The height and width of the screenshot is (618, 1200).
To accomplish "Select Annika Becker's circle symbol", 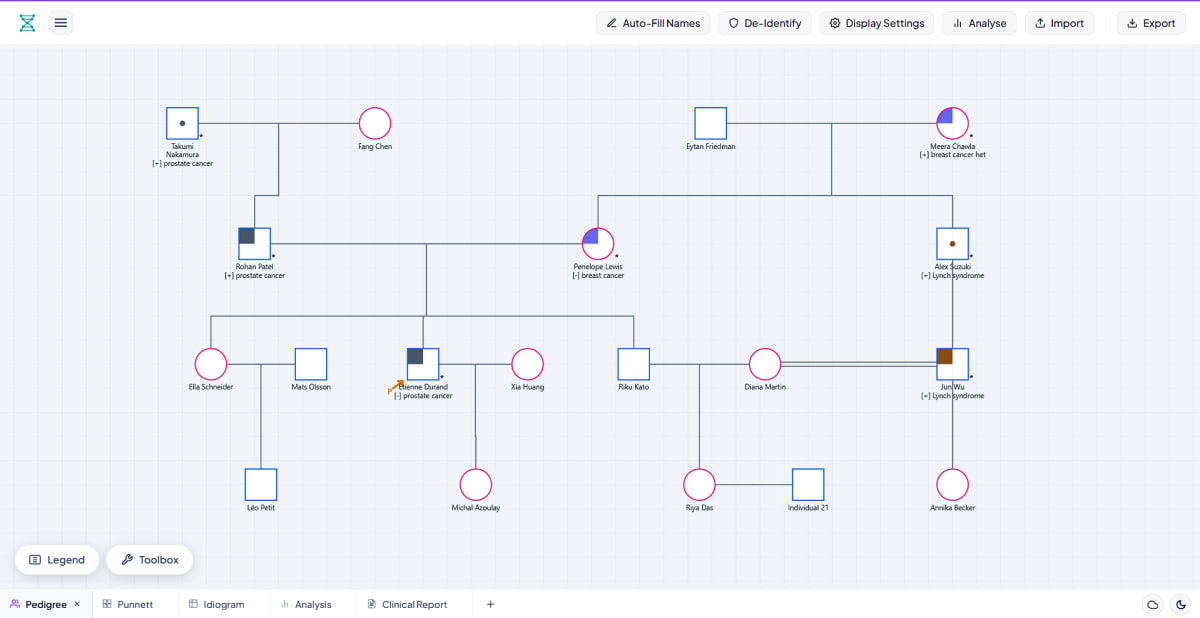I will click(953, 485).
